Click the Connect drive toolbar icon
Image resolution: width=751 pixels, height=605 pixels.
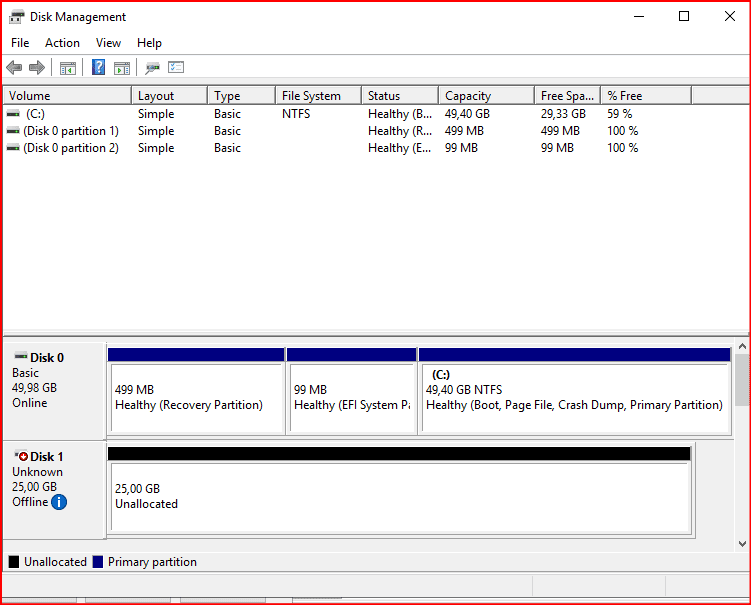point(152,68)
